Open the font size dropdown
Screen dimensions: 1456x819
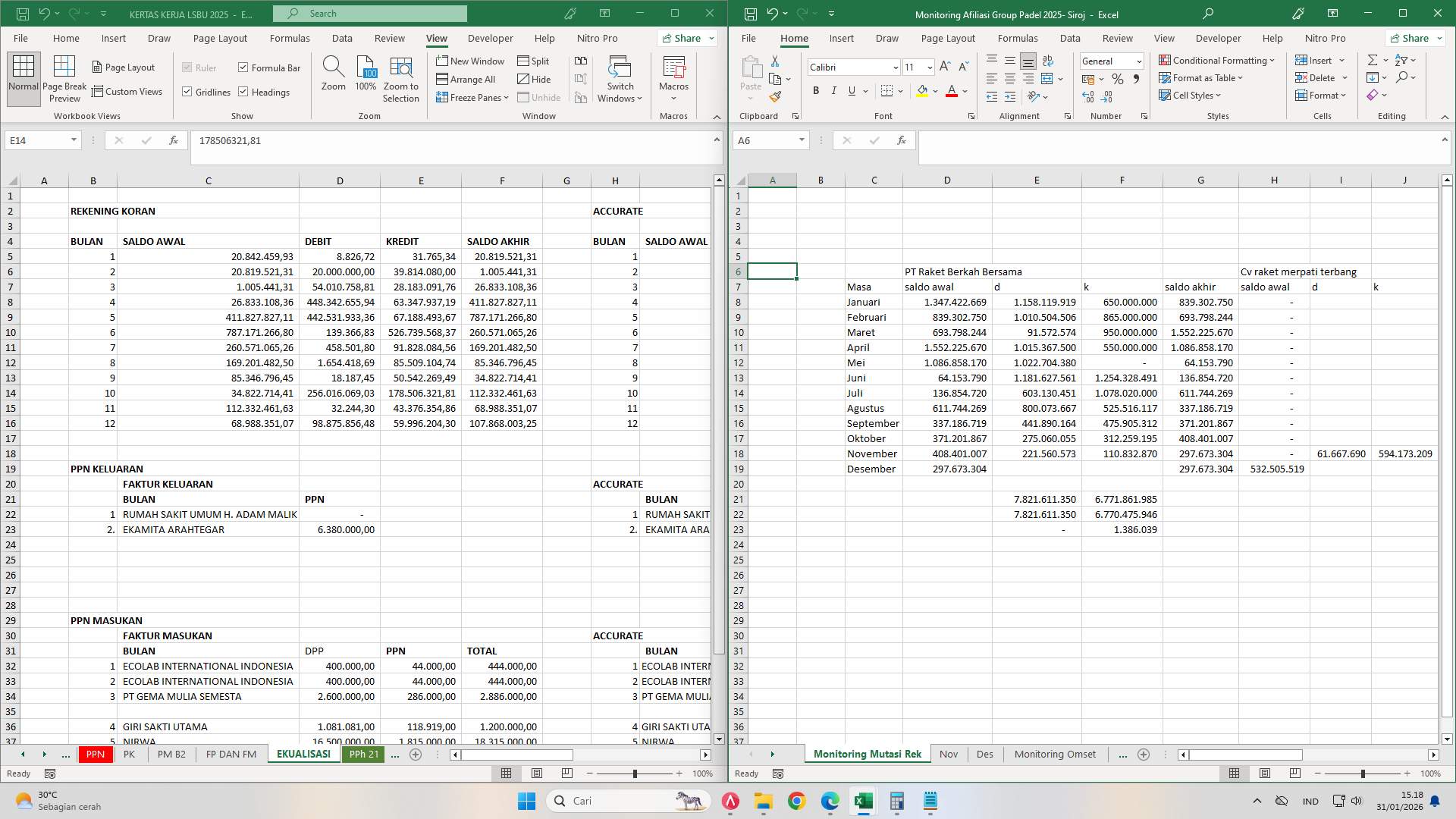[930, 67]
